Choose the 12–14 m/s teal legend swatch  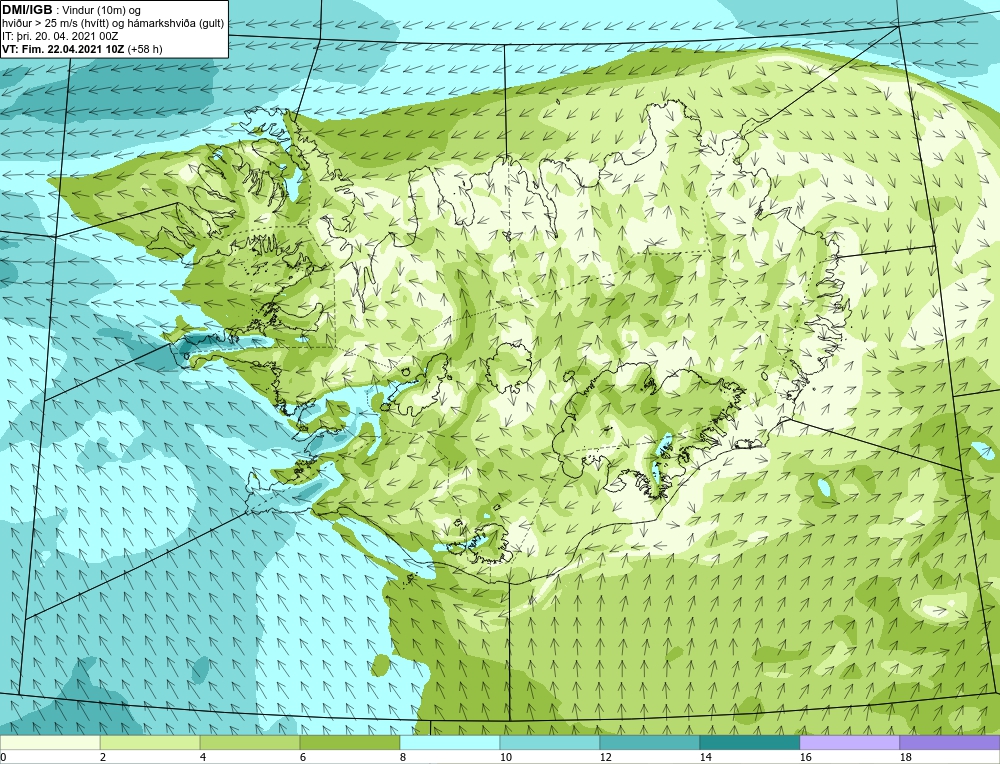coord(650,742)
